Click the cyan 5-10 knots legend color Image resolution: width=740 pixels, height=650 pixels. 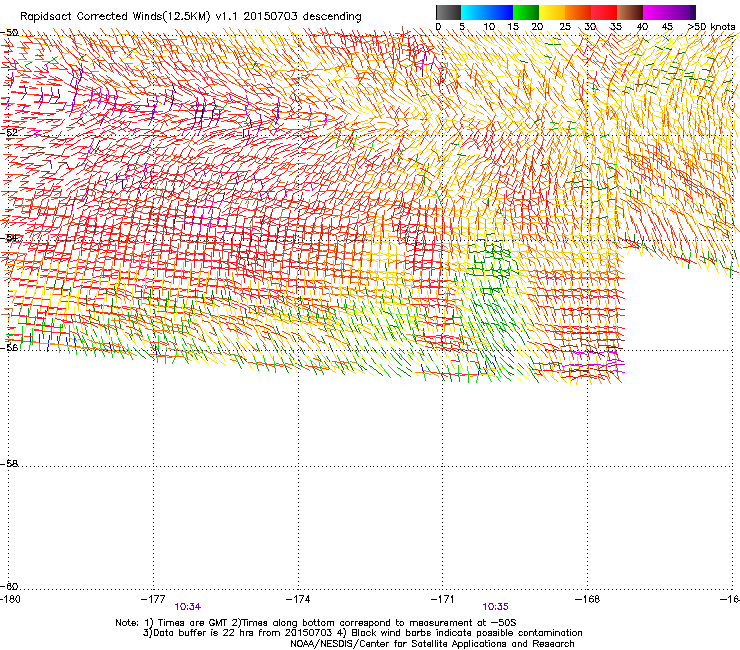coord(474,13)
